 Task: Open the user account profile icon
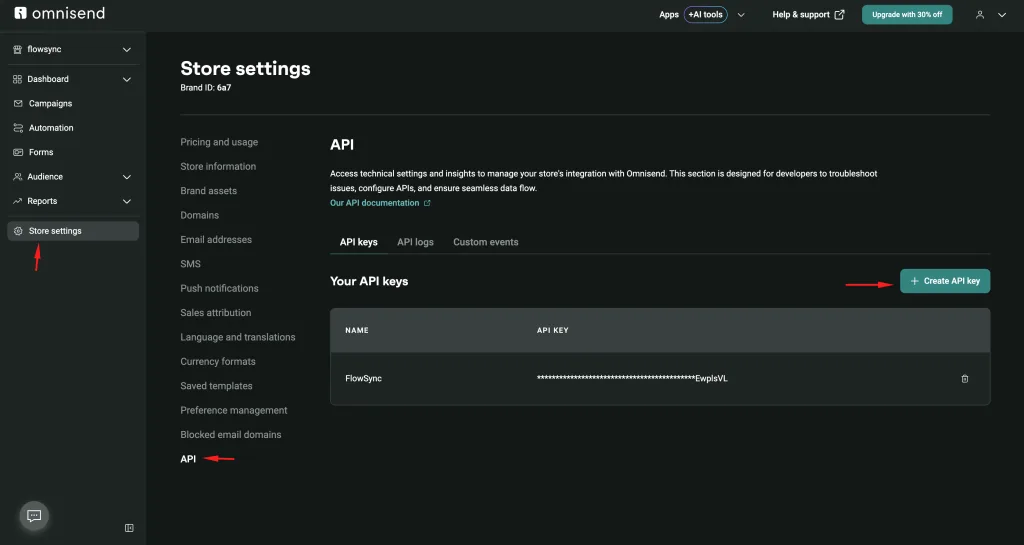[980, 14]
